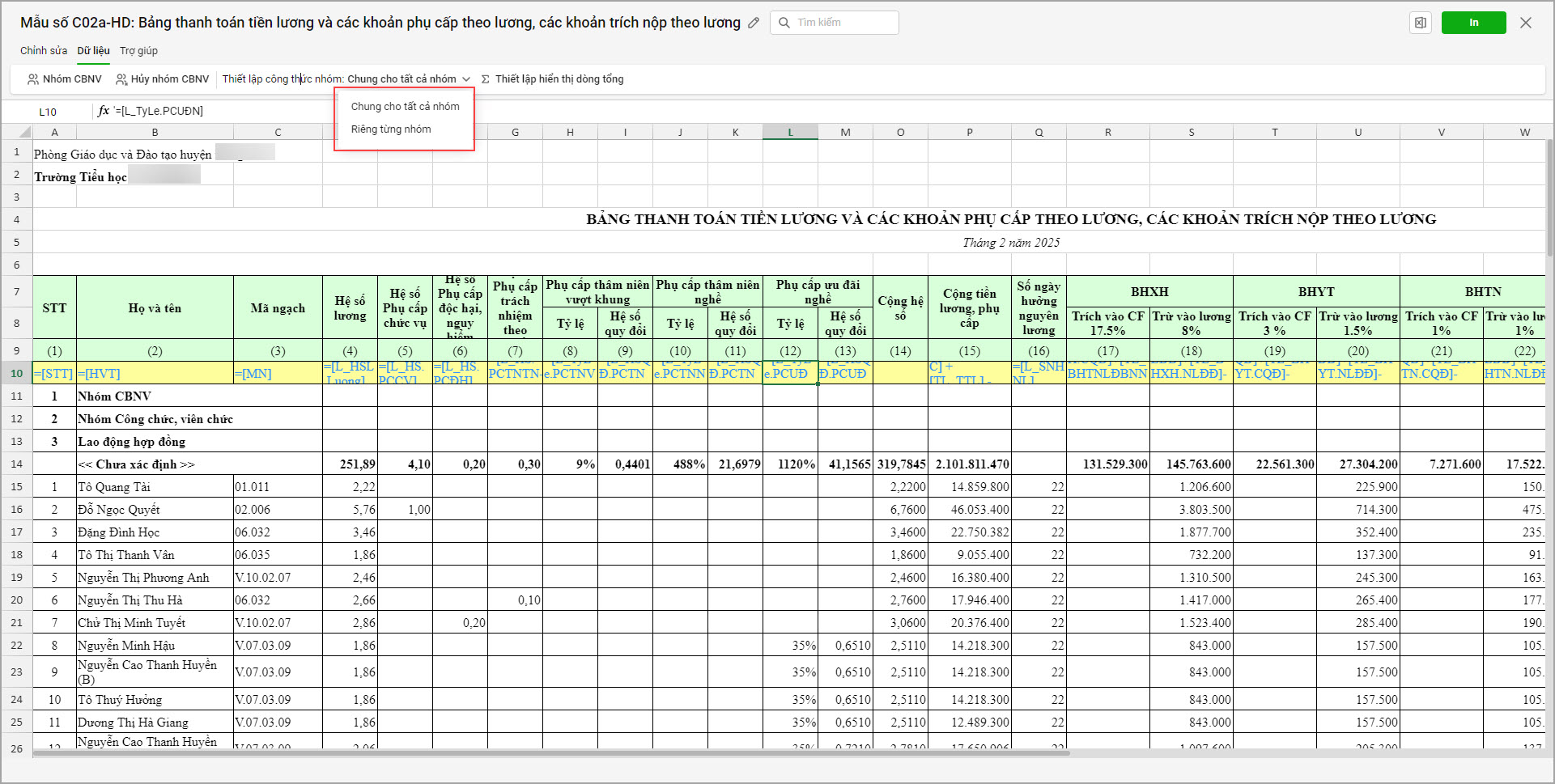Screen dimensions: 1555x784
Task: Click the Nhóm CBNV button label
Action: pyautogui.click(x=72, y=79)
